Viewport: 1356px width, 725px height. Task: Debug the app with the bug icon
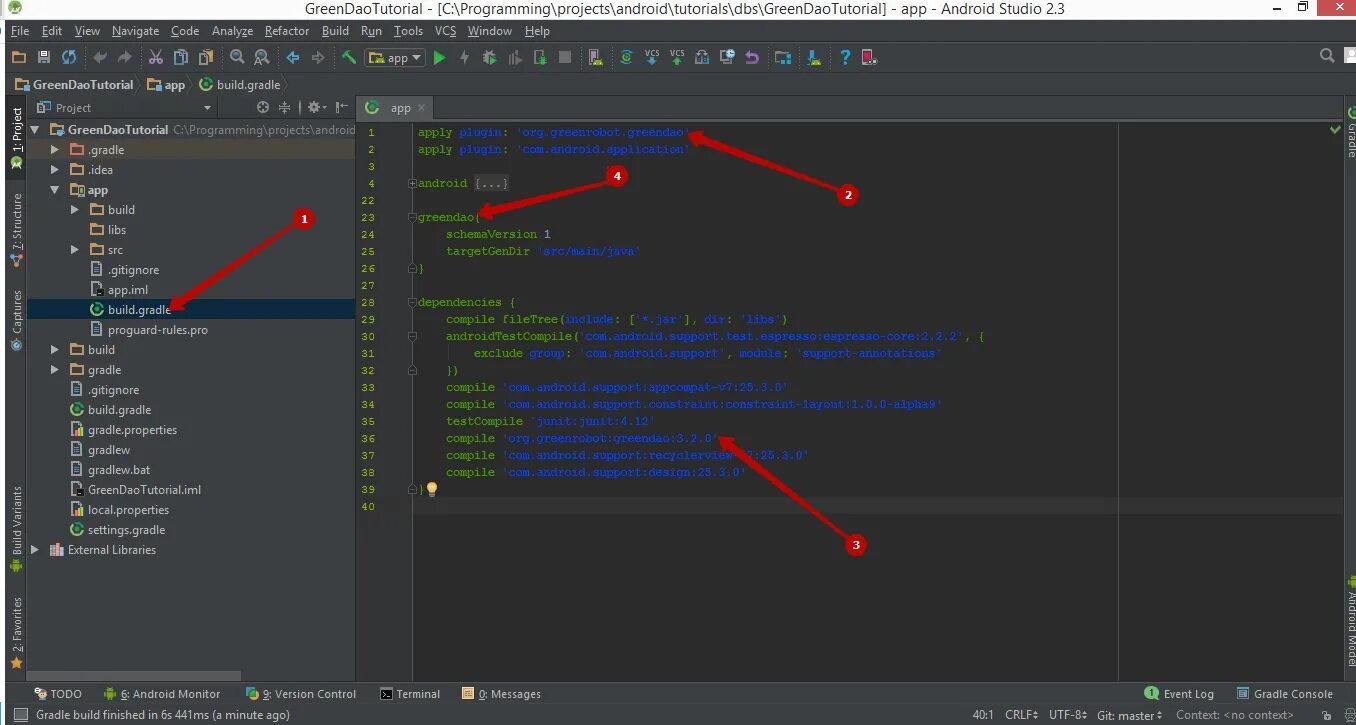click(x=489, y=58)
